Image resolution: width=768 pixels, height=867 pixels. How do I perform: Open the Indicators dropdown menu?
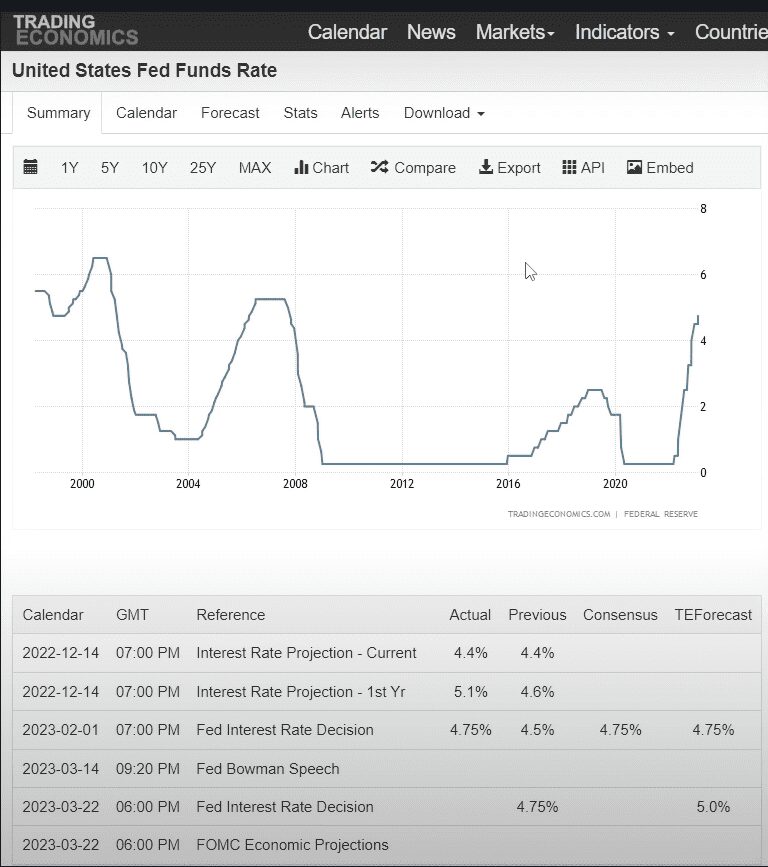point(624,32)
